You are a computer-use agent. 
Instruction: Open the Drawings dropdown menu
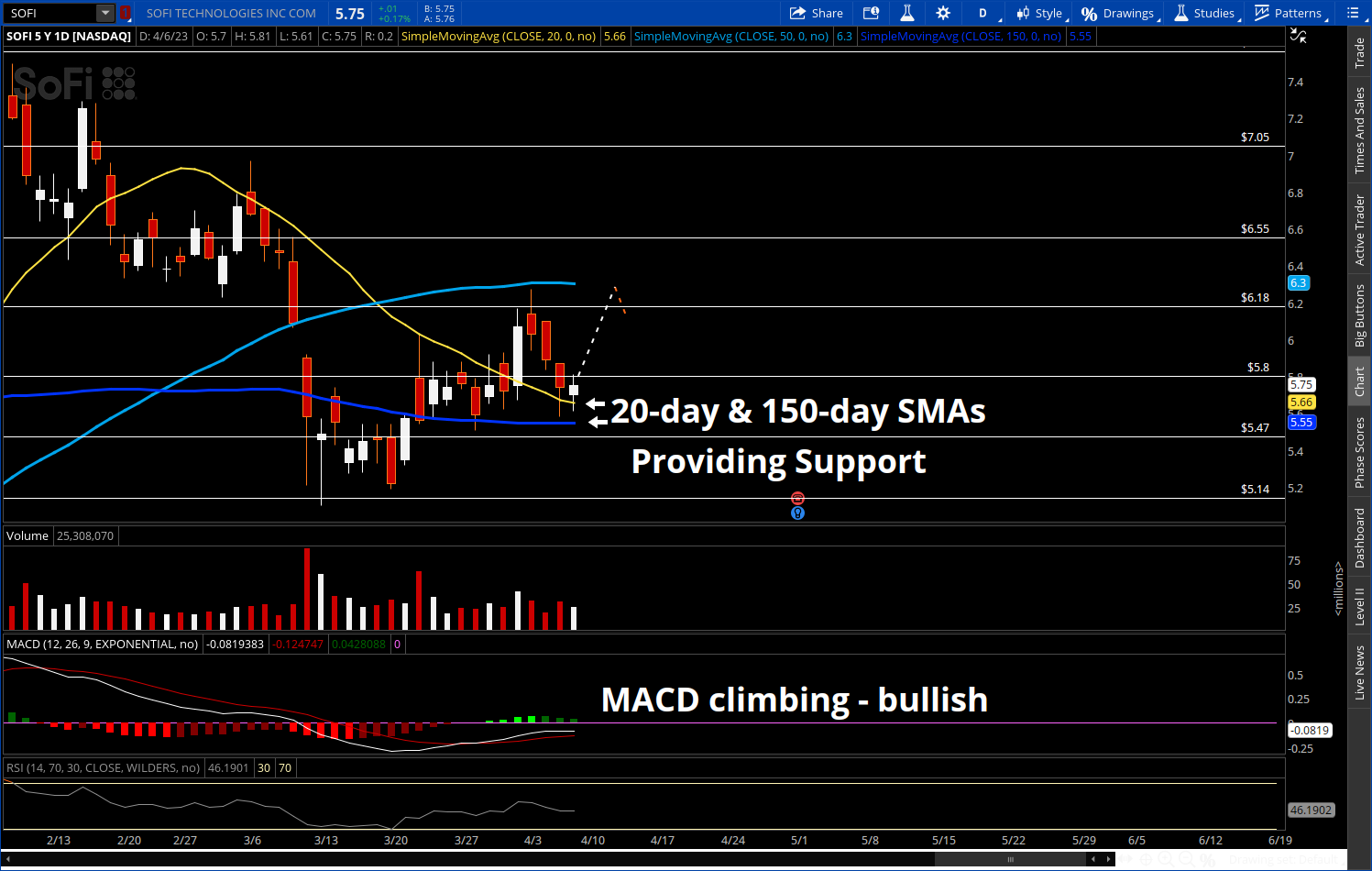click(1120, 13)
